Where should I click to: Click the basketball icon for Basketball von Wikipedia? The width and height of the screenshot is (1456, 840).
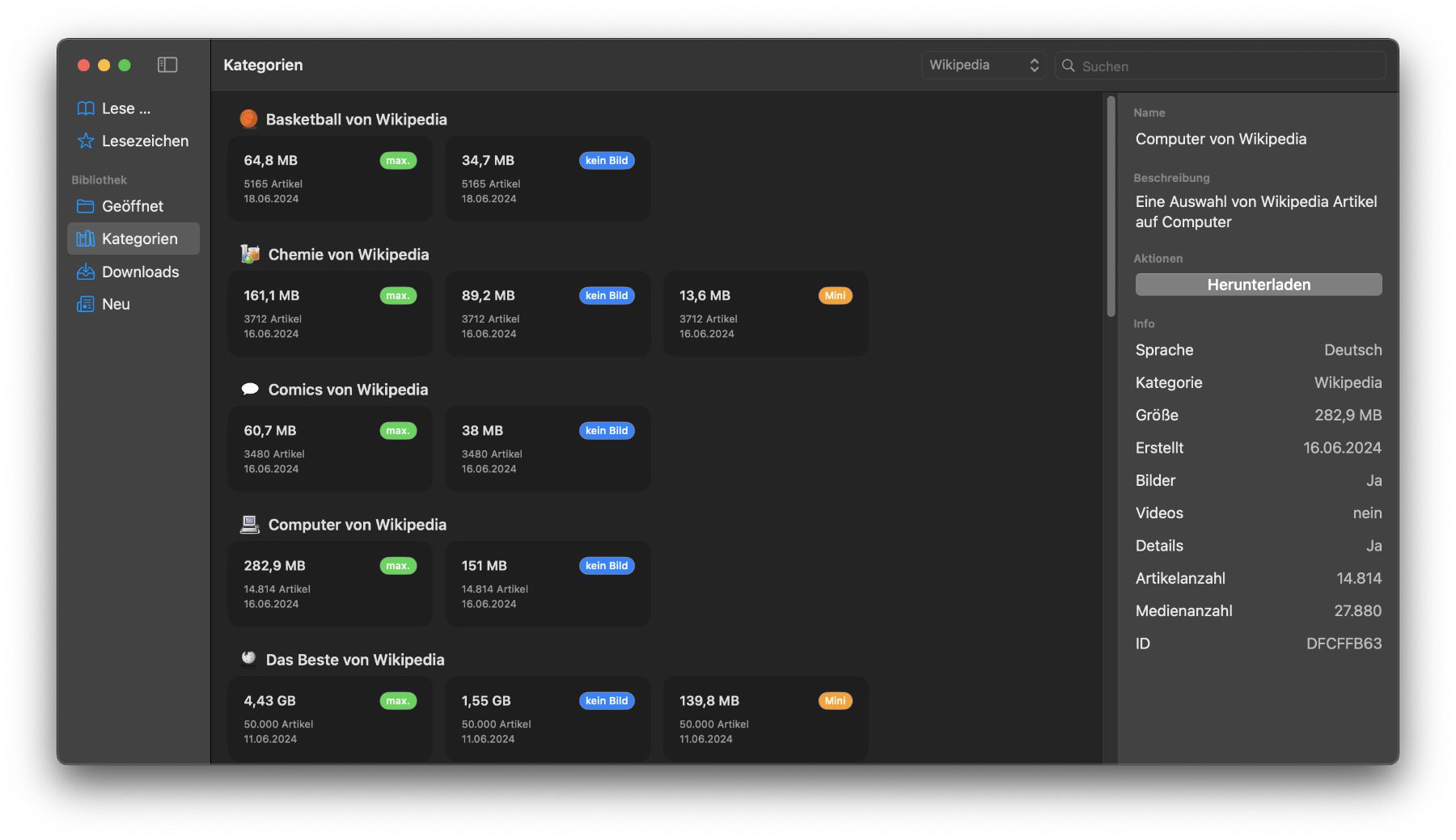click(x=248, y=119)
